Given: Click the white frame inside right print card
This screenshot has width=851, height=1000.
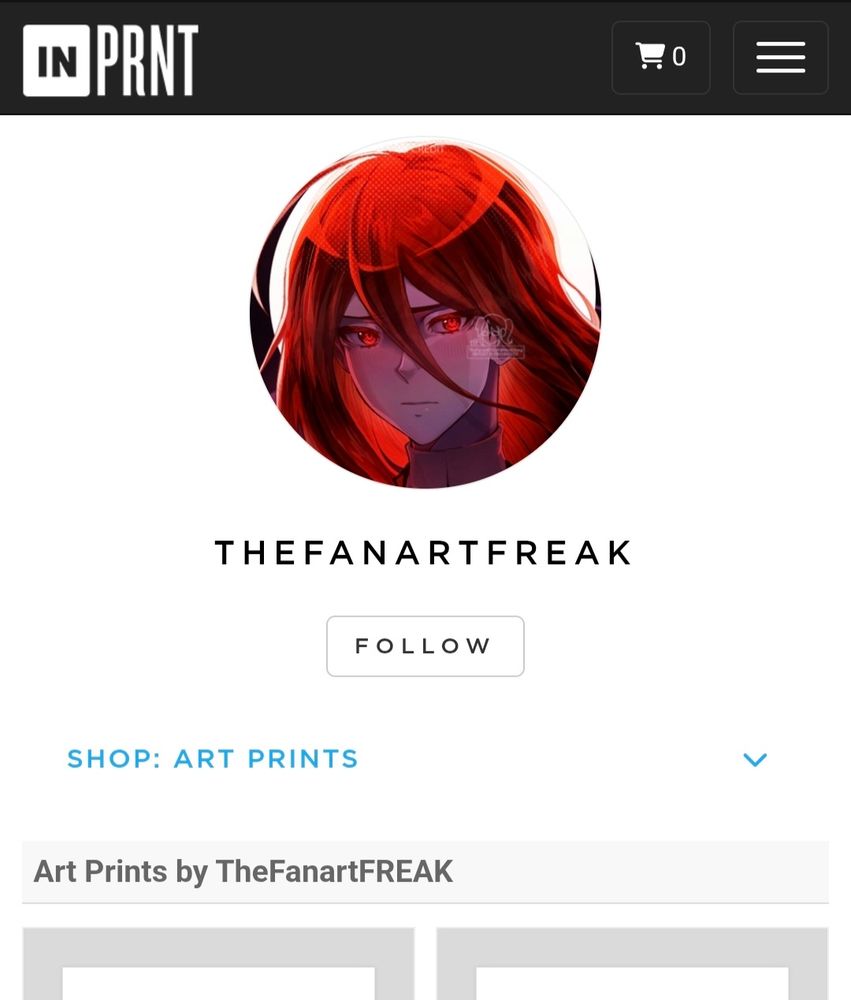Looking at the screenshot, I should (632, 983).
